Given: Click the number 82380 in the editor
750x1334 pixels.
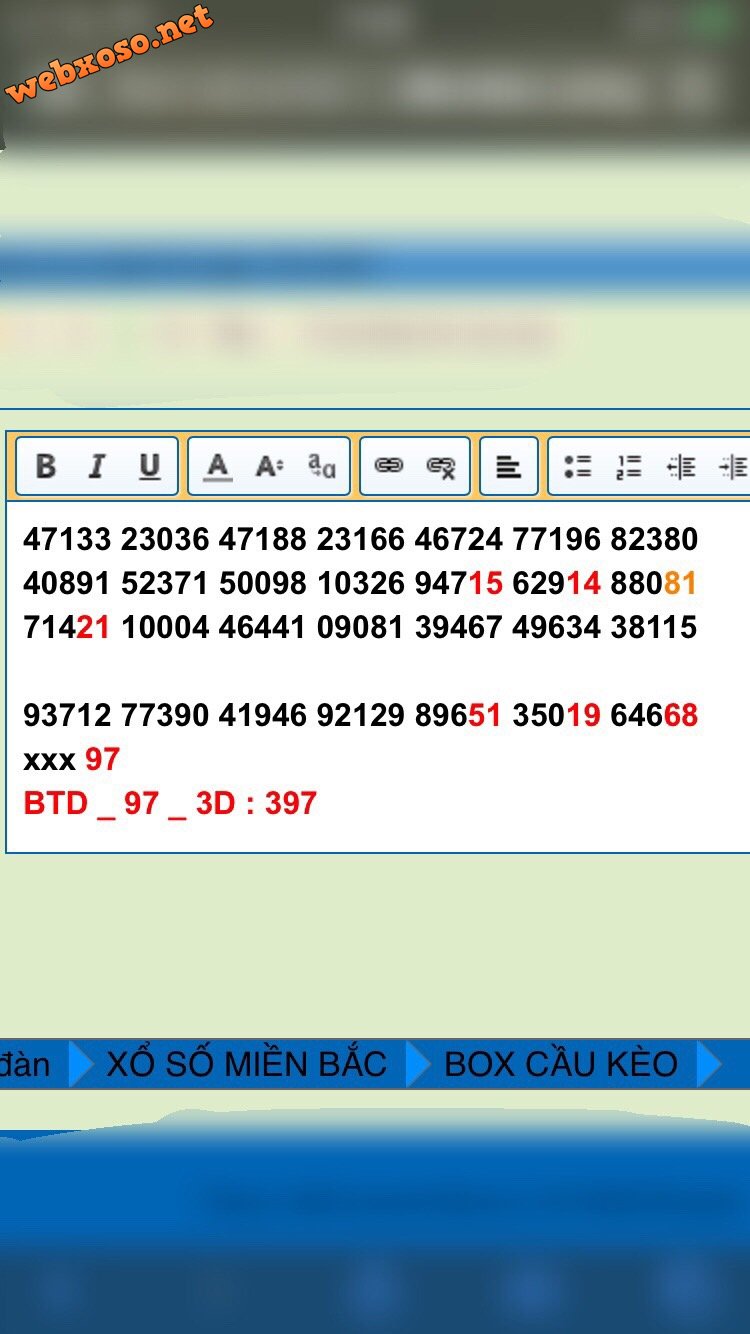Looking at the screenshot, I should click(x=655, y=539).
